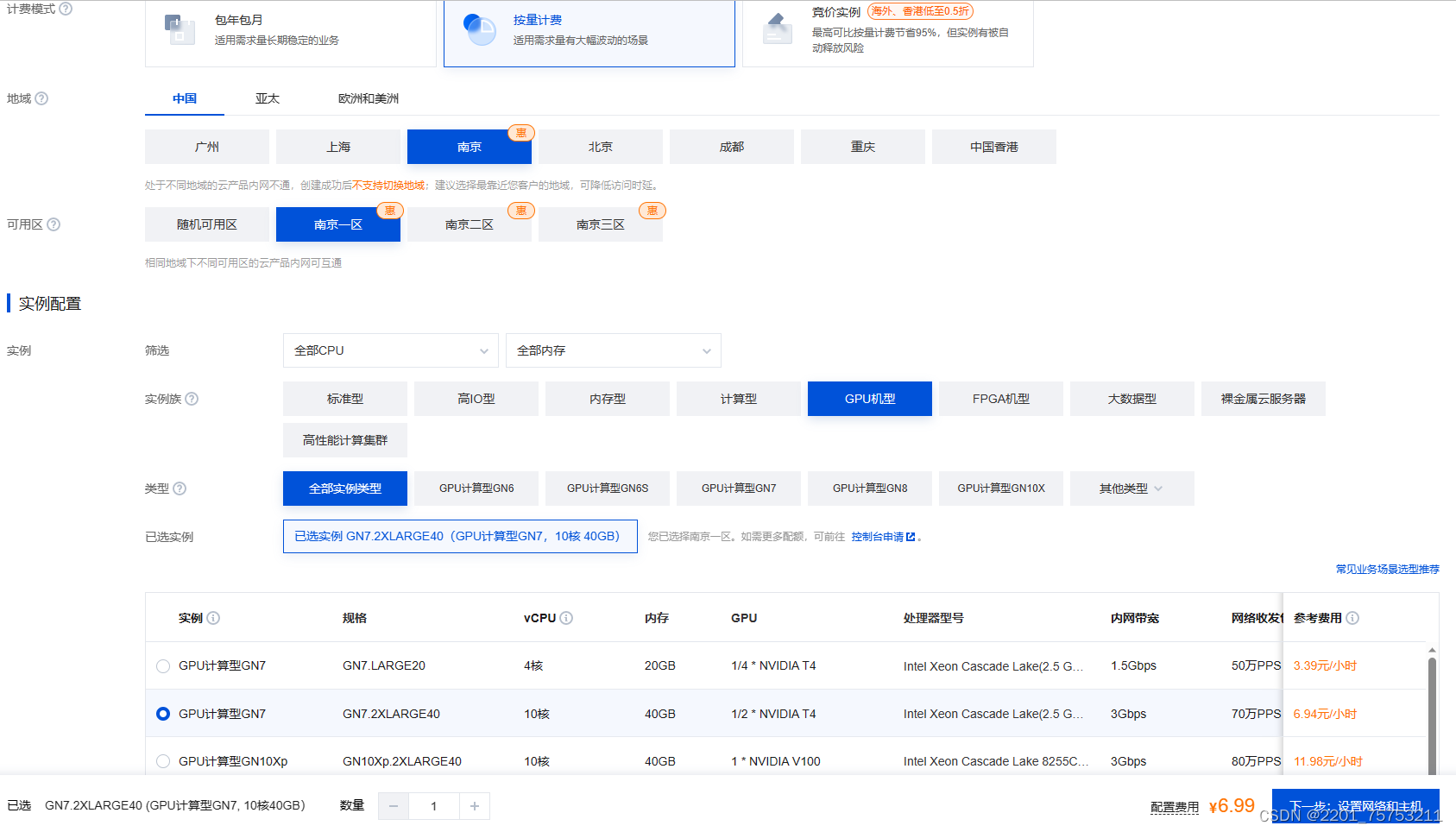Click the help icon next to 计费模式
Screen dimensions: 1456x832
pos(66,9)
